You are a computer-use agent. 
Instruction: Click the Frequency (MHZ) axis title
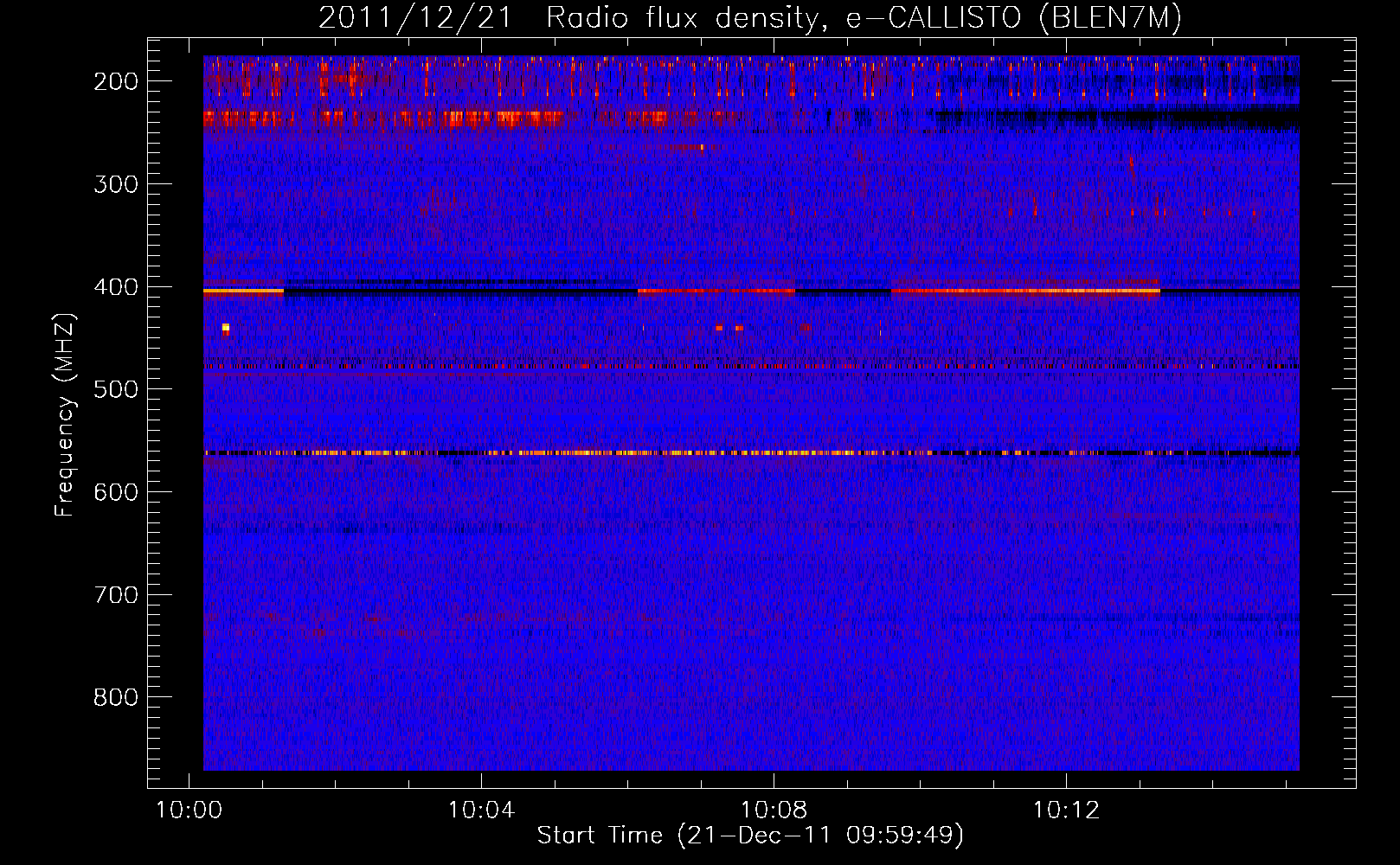[66, 414]
